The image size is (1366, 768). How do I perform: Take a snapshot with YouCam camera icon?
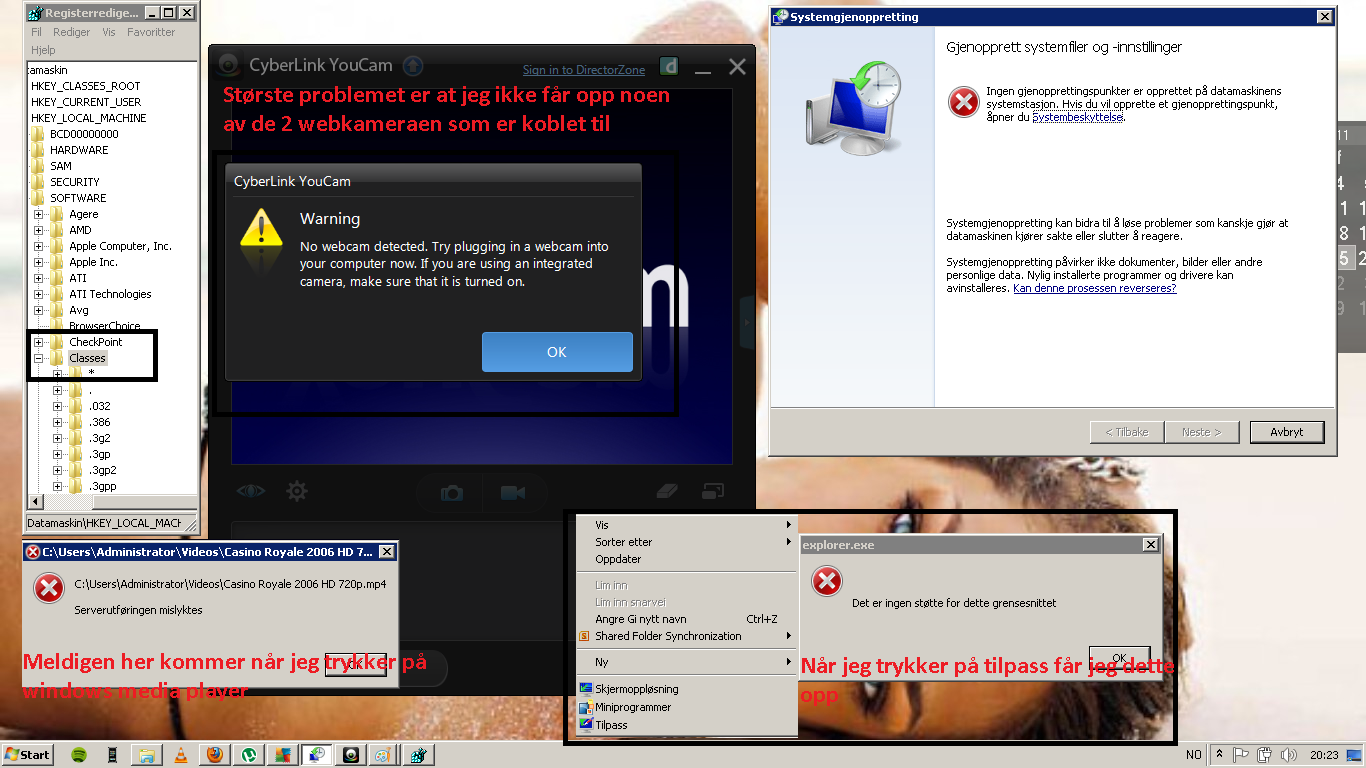coord(452,493)
